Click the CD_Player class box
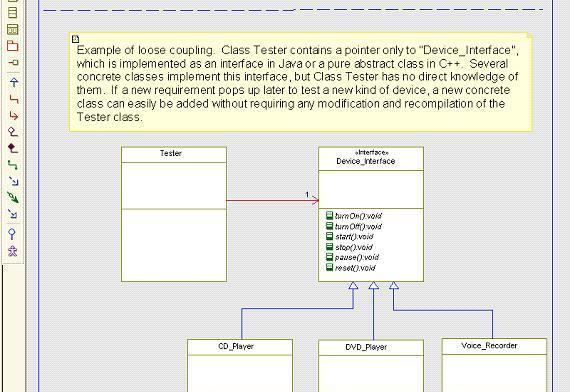 click(x=240, y=365)
